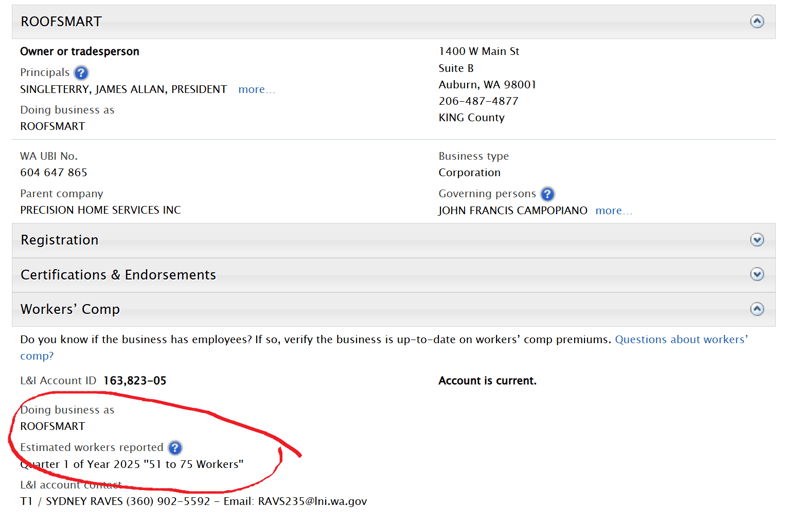800x525 pixels.
Task: Select the Corporation business type value
Action: (469, 172)
